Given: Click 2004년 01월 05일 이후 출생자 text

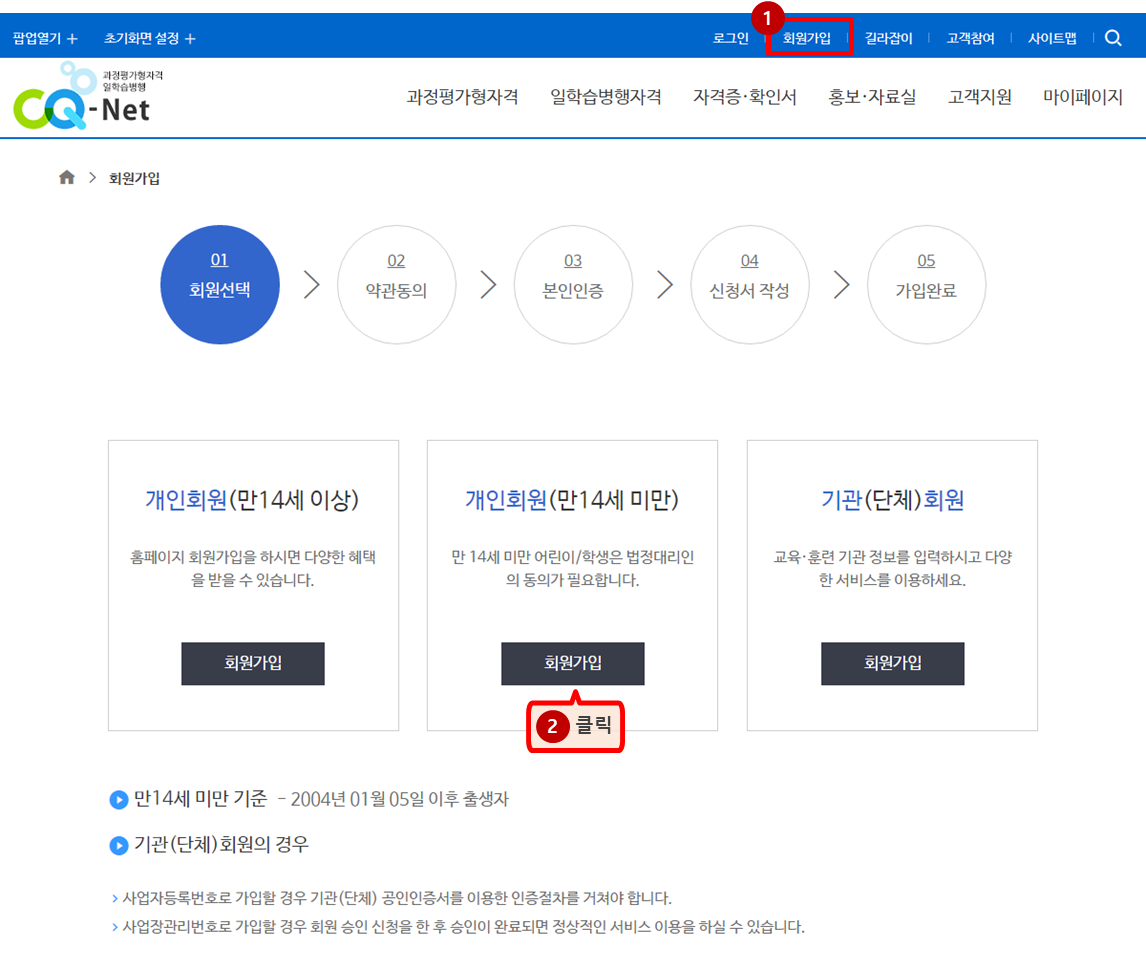Looking at the screenshot, I should [x=399, y=799].
